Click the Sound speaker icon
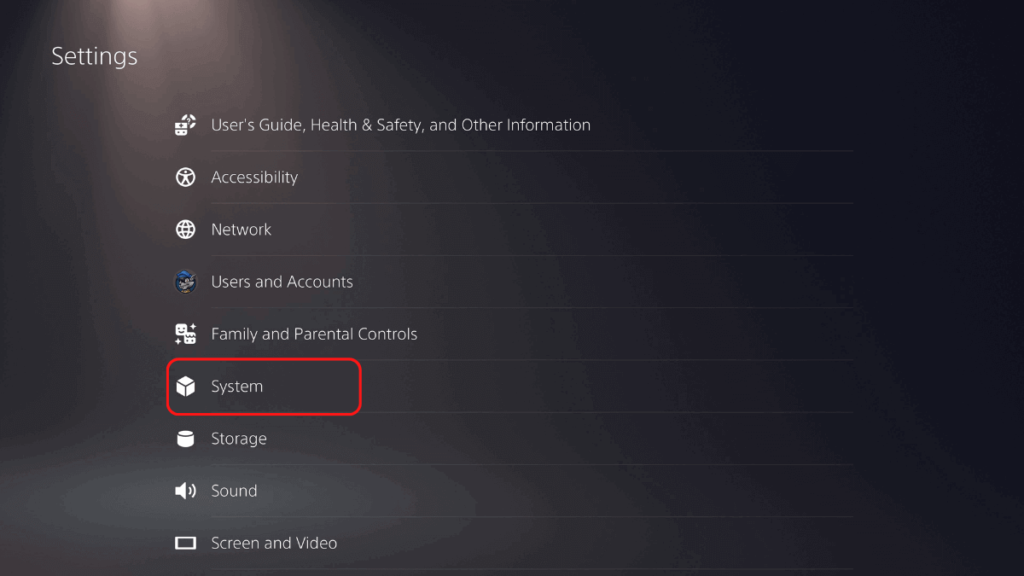Screen dimensions: 1024x576 pos(185,490)
